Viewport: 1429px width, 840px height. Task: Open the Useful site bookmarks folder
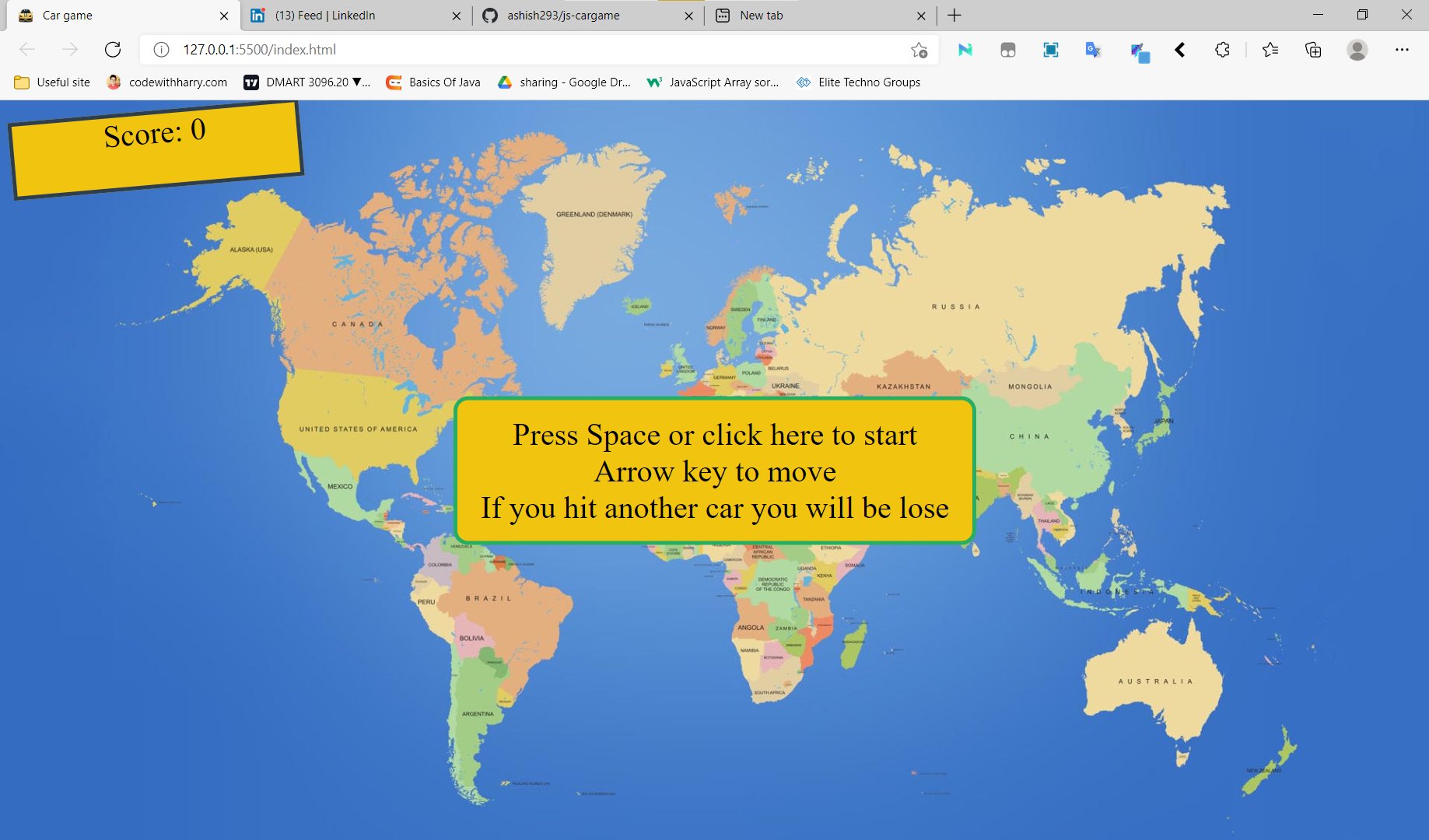click(x=52, y=82)
